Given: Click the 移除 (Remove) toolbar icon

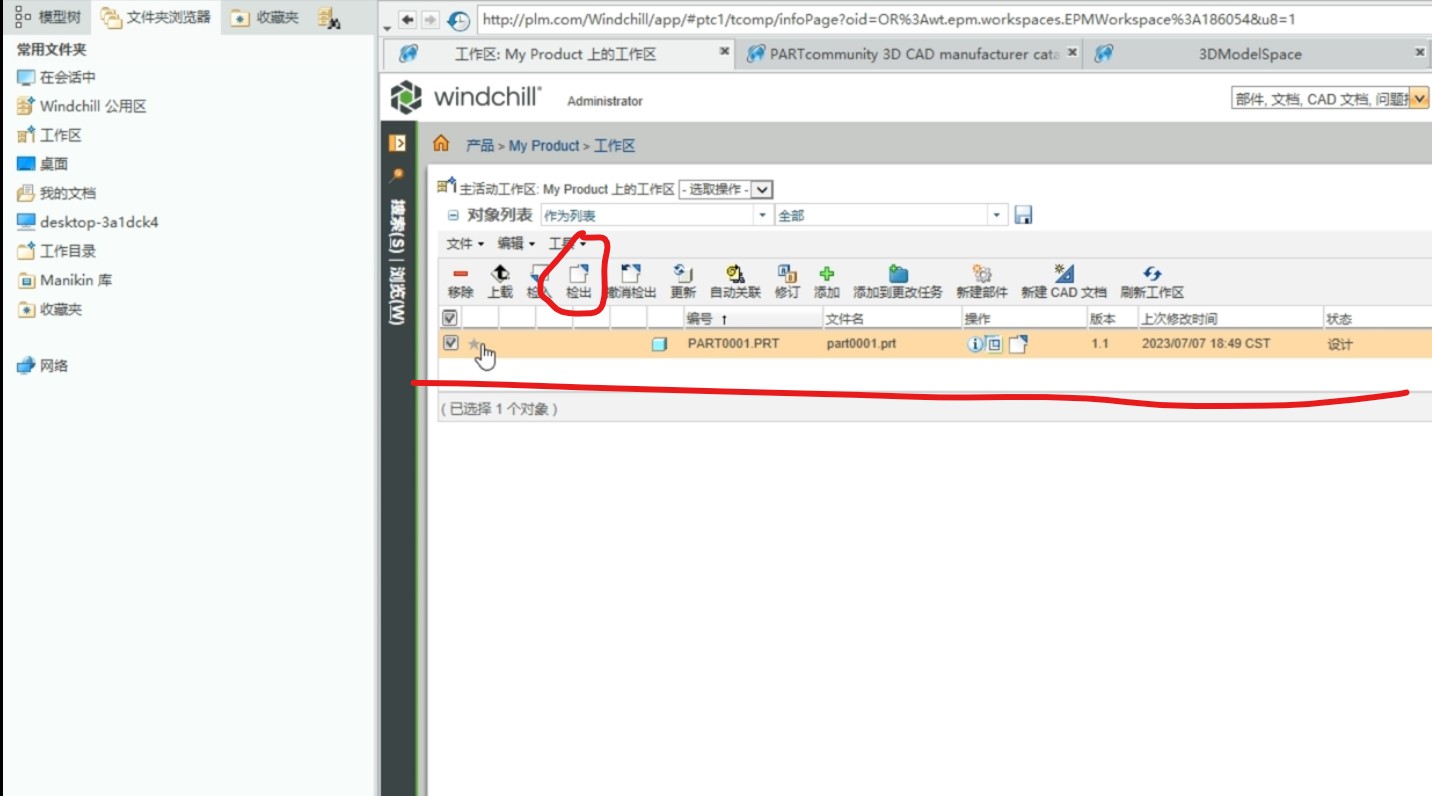Looking at the screenshot, I should (x=460, y=273).
